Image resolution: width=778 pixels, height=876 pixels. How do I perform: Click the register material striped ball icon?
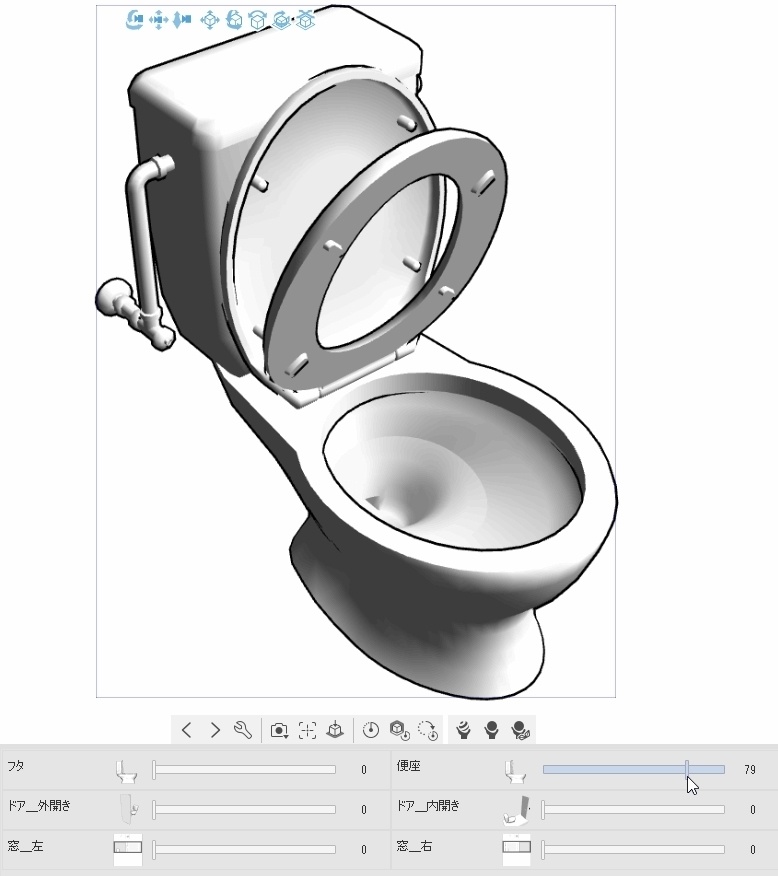coord(464,730)
